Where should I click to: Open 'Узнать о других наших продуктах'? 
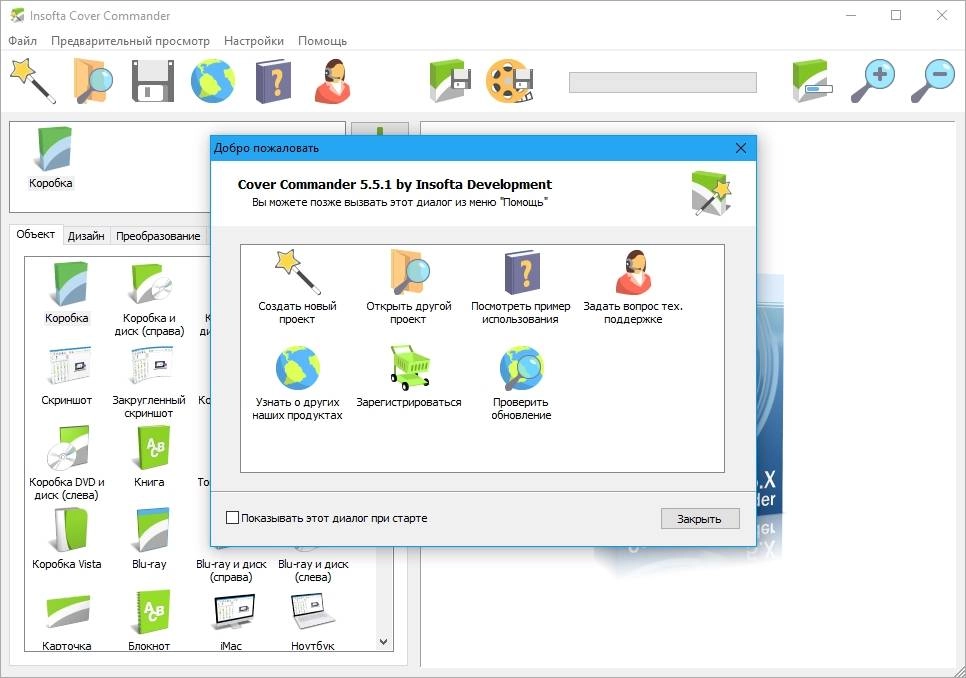pos(297,383)
